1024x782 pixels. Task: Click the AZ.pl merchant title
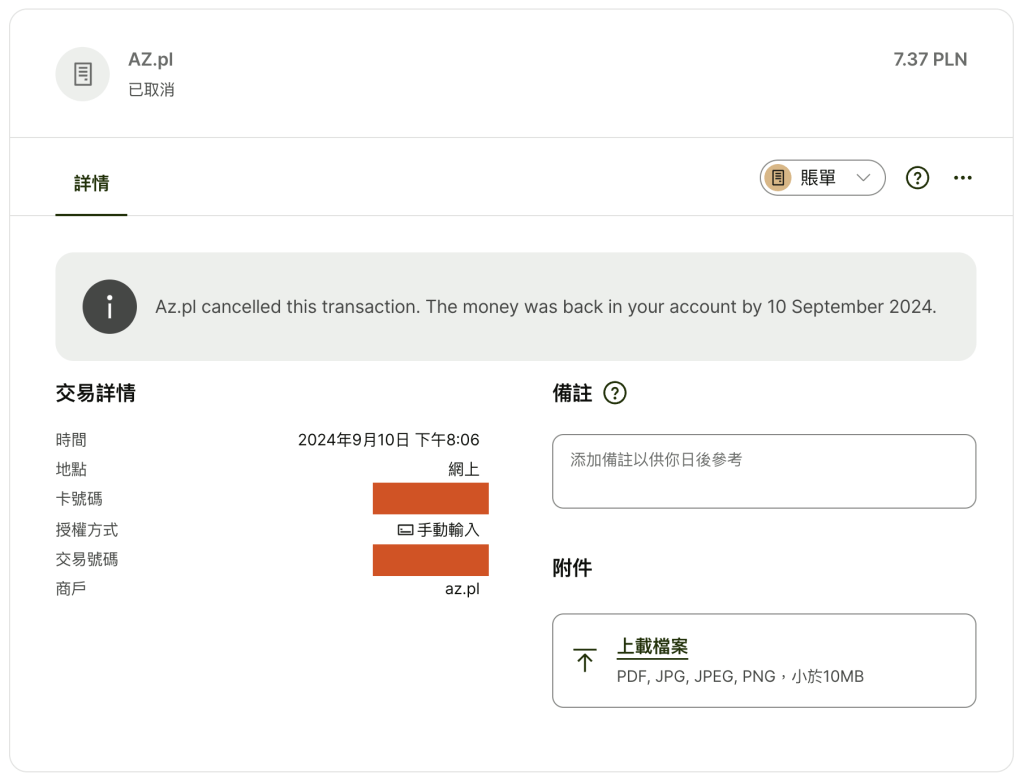coord(151,59)
